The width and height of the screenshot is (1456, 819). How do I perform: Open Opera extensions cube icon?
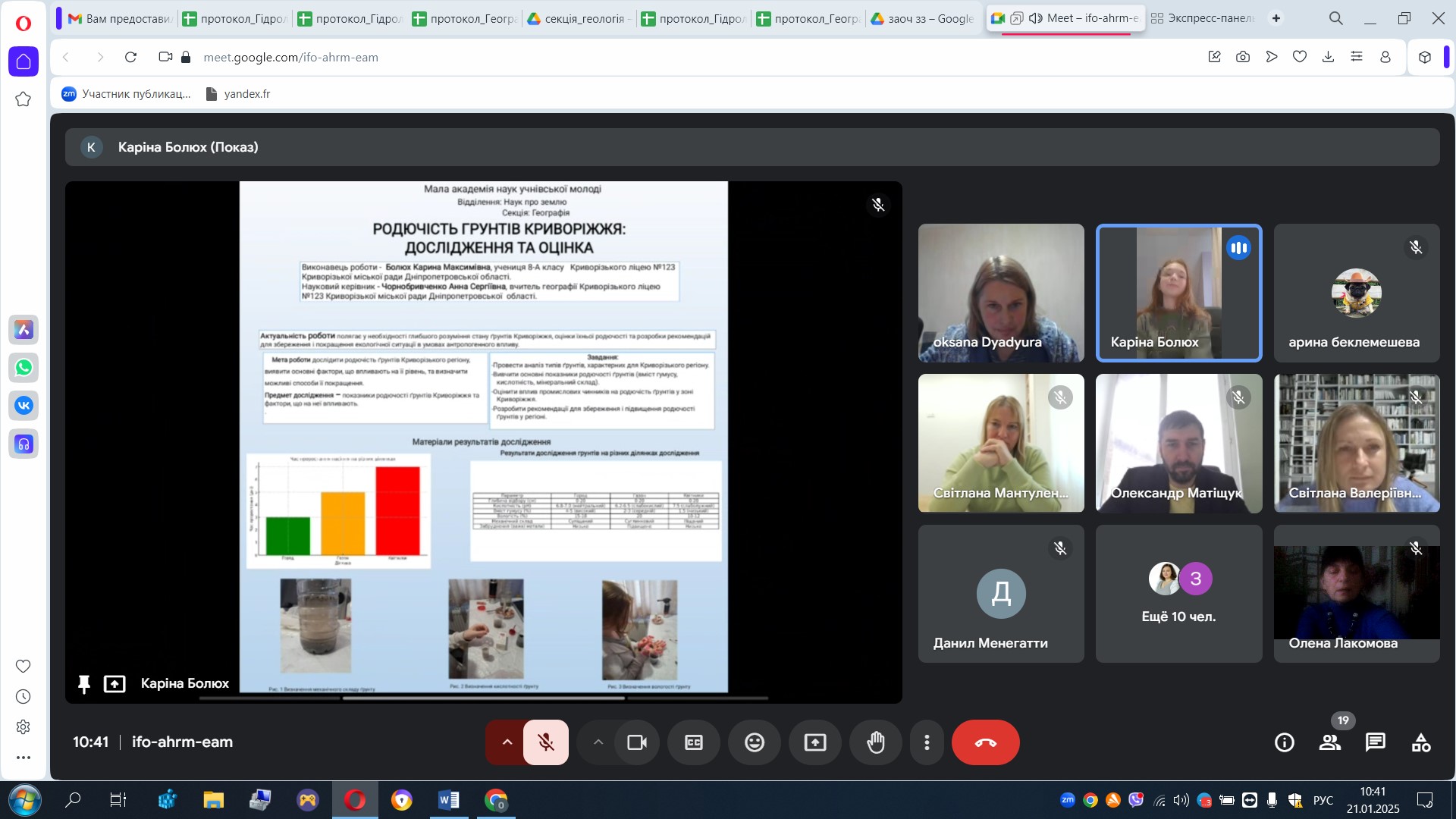point(1425,57)
